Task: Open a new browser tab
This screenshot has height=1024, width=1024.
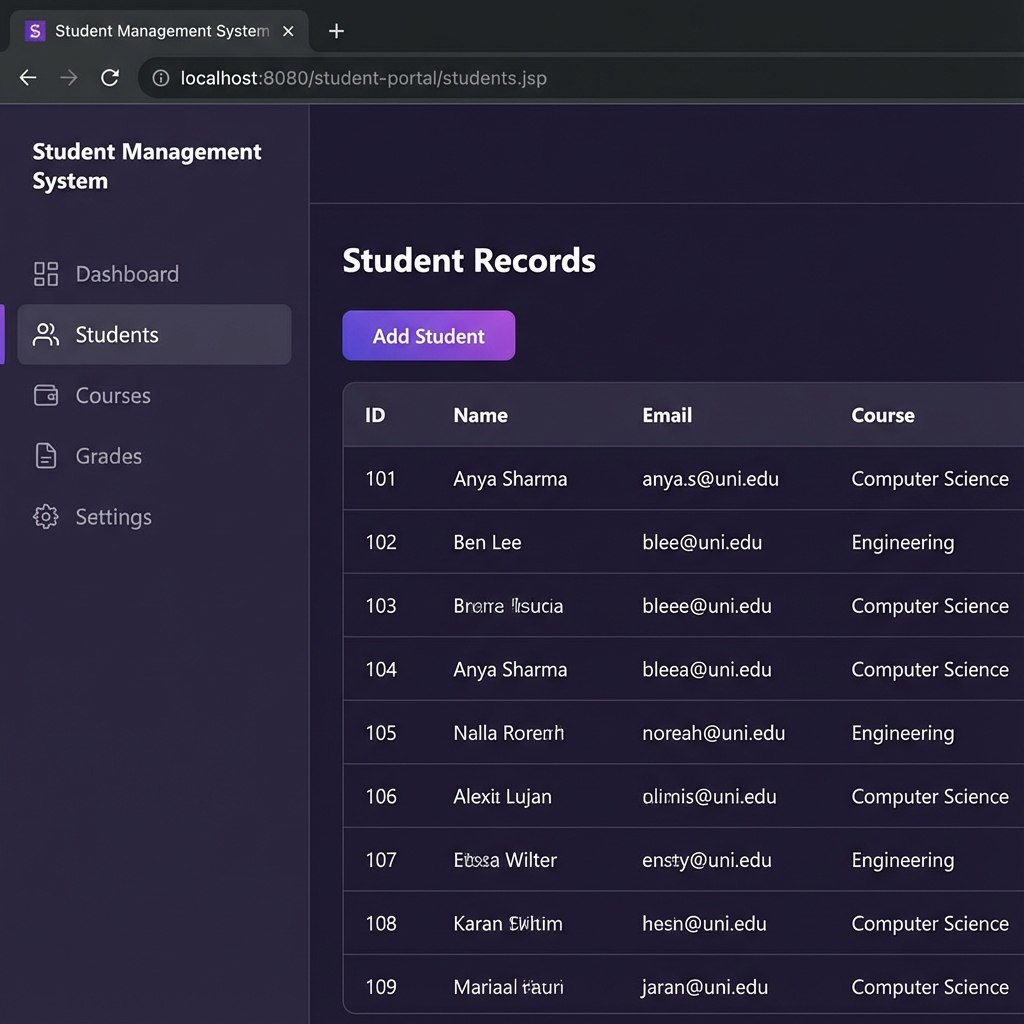Action: point(336,31)
